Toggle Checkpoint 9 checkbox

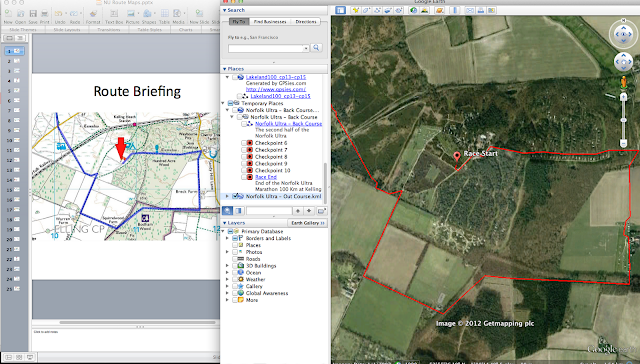point(244,163)
